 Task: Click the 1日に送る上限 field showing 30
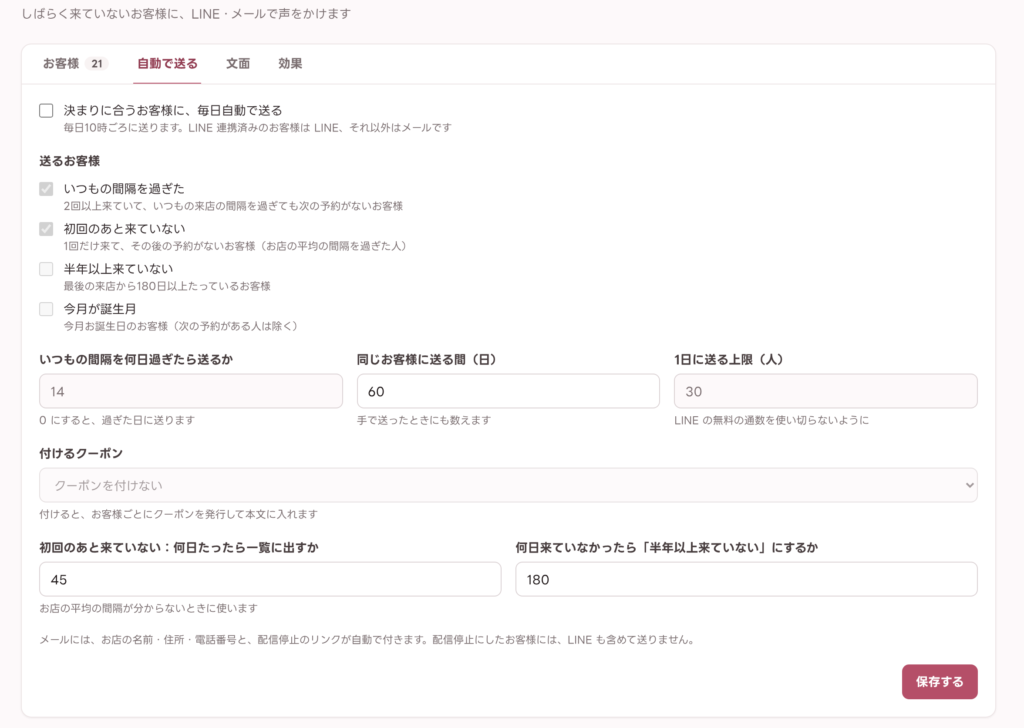pyautogui.click(x=825, y=391)
